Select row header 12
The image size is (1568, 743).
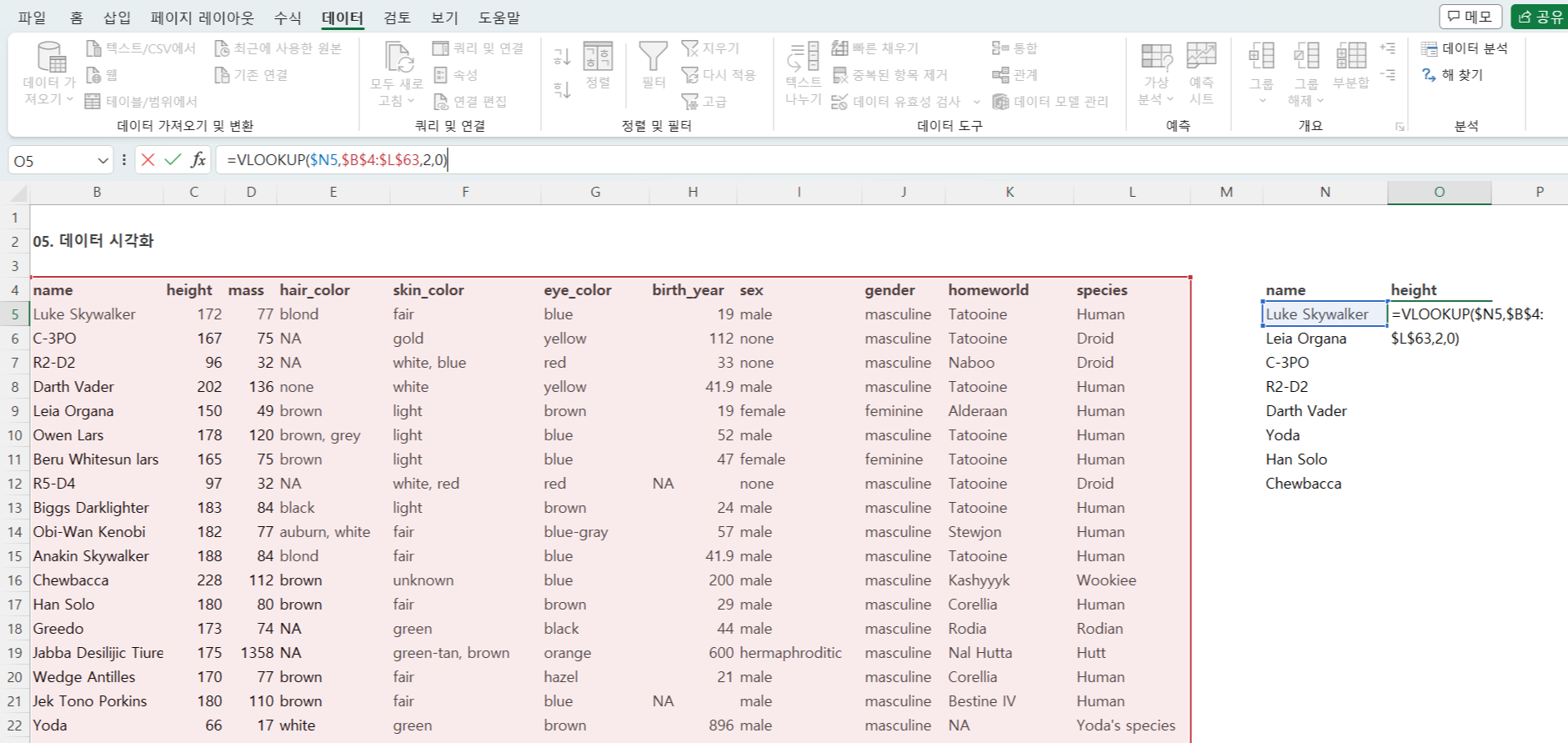pos(15,484)
